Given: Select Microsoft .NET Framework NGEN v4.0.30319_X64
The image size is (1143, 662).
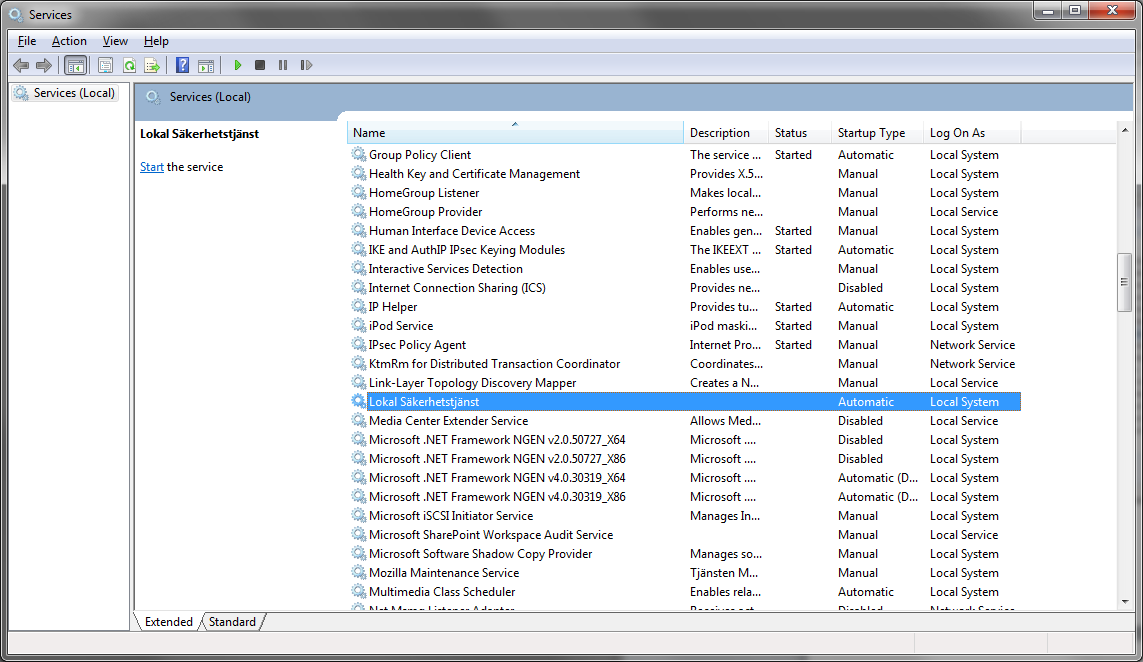Looking at the screenshot, I should 497,478.
